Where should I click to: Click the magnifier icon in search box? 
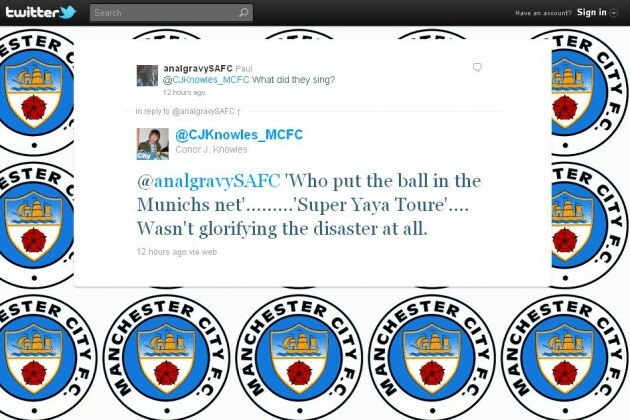tap(243, 12)
